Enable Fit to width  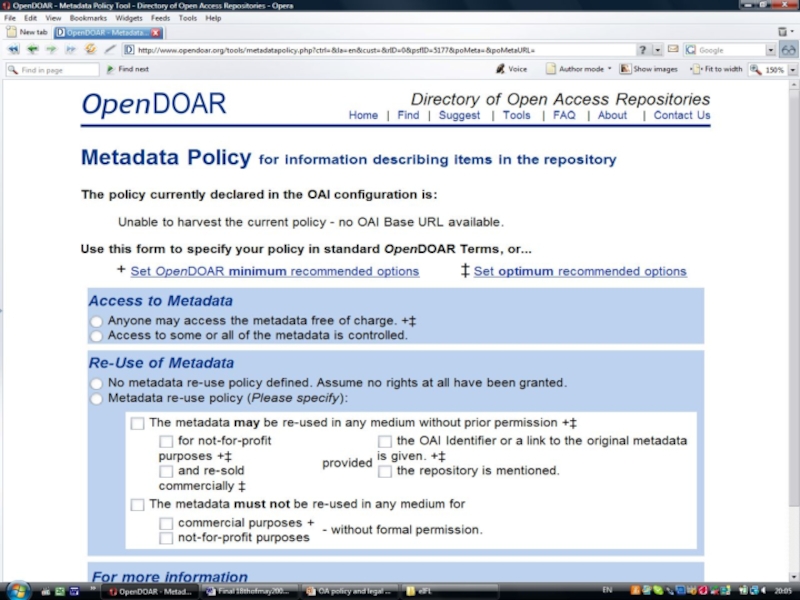716,69
